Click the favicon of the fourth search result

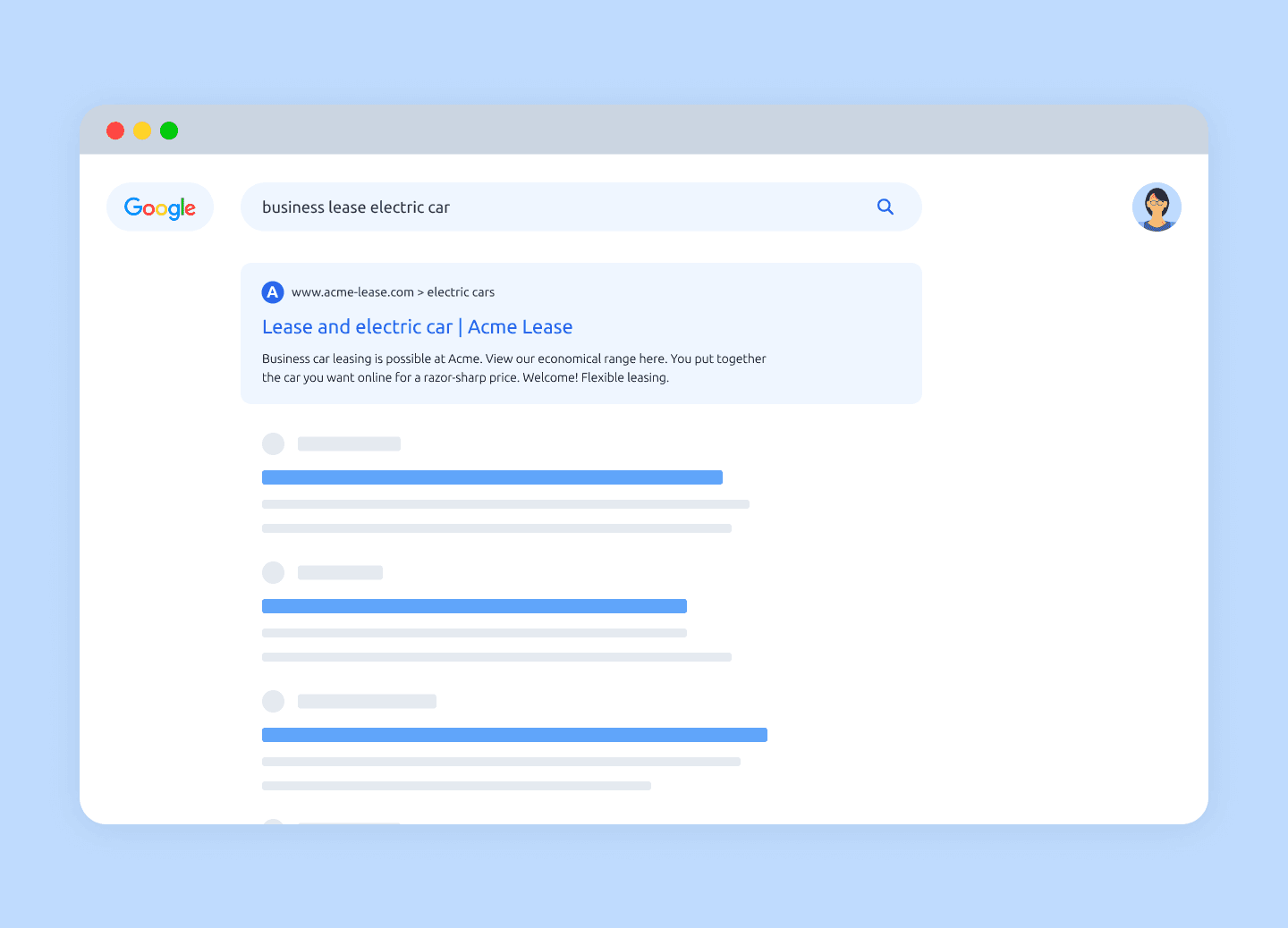click(x=273, y=701)
